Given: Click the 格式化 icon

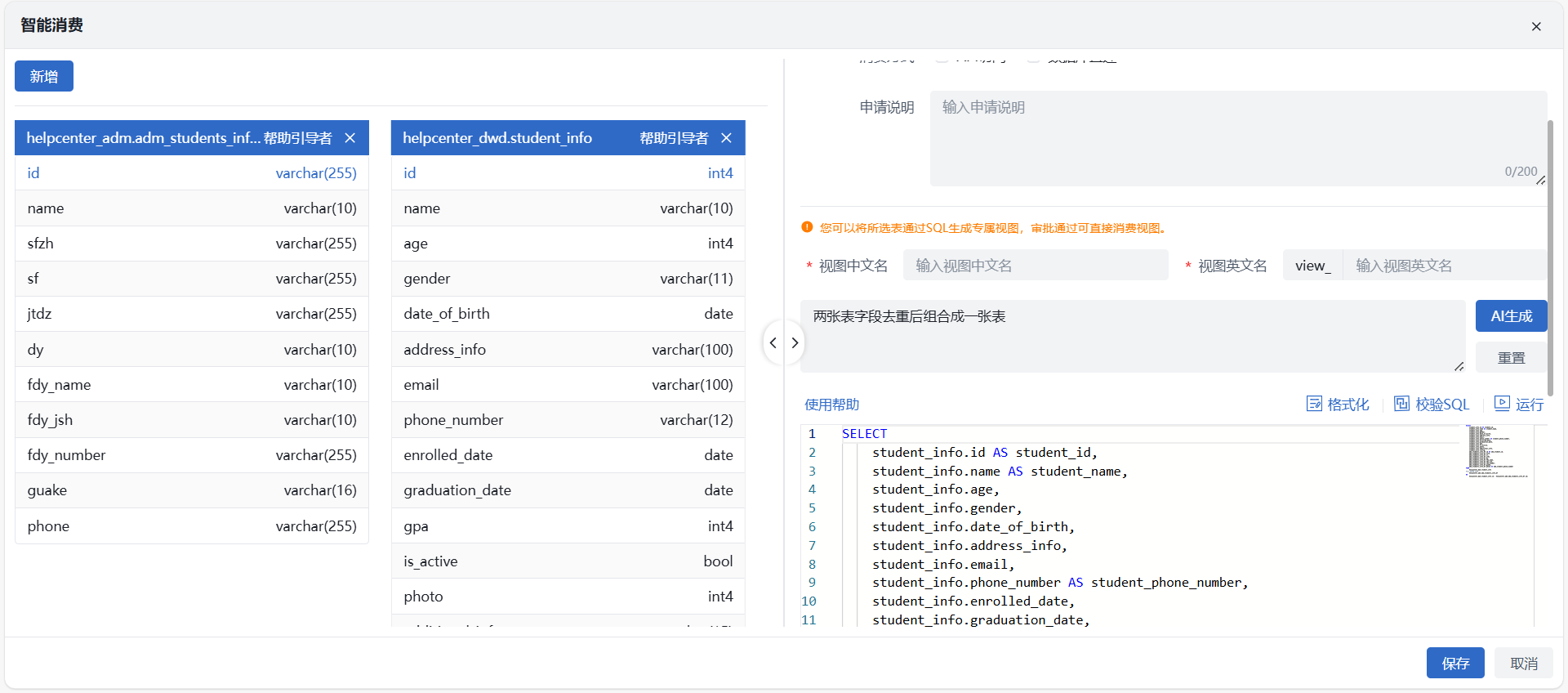Looking at the screenshot, I should [x=1314, y=404].
